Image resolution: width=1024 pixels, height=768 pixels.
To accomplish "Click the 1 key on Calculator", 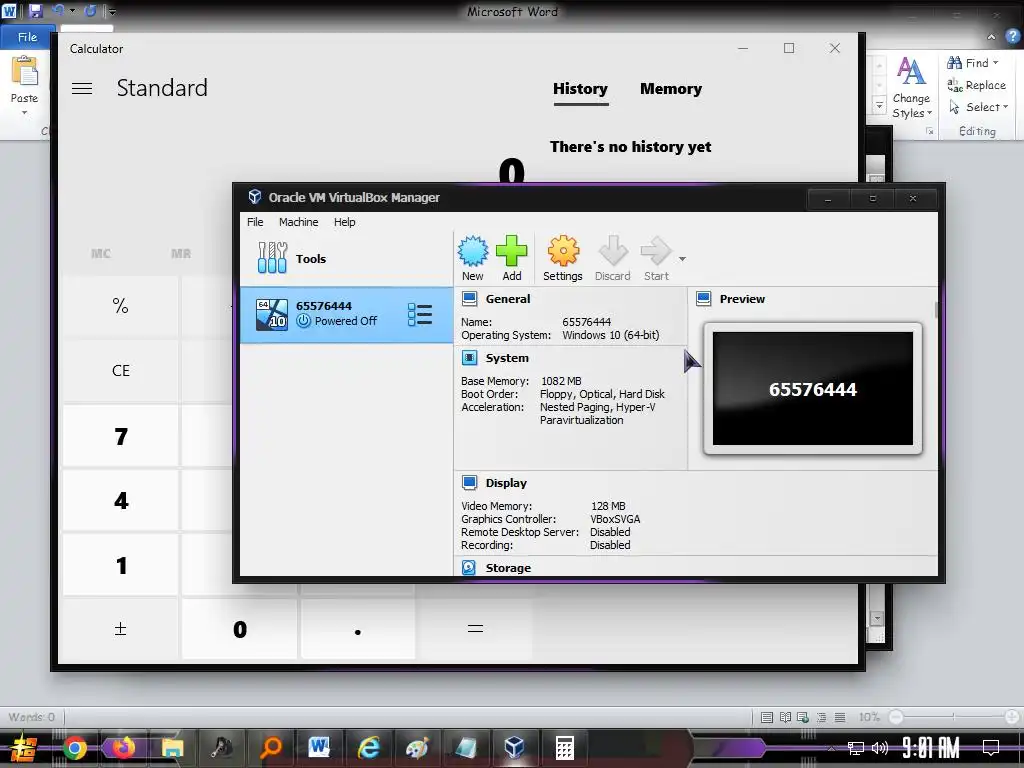I will (121, 565).
